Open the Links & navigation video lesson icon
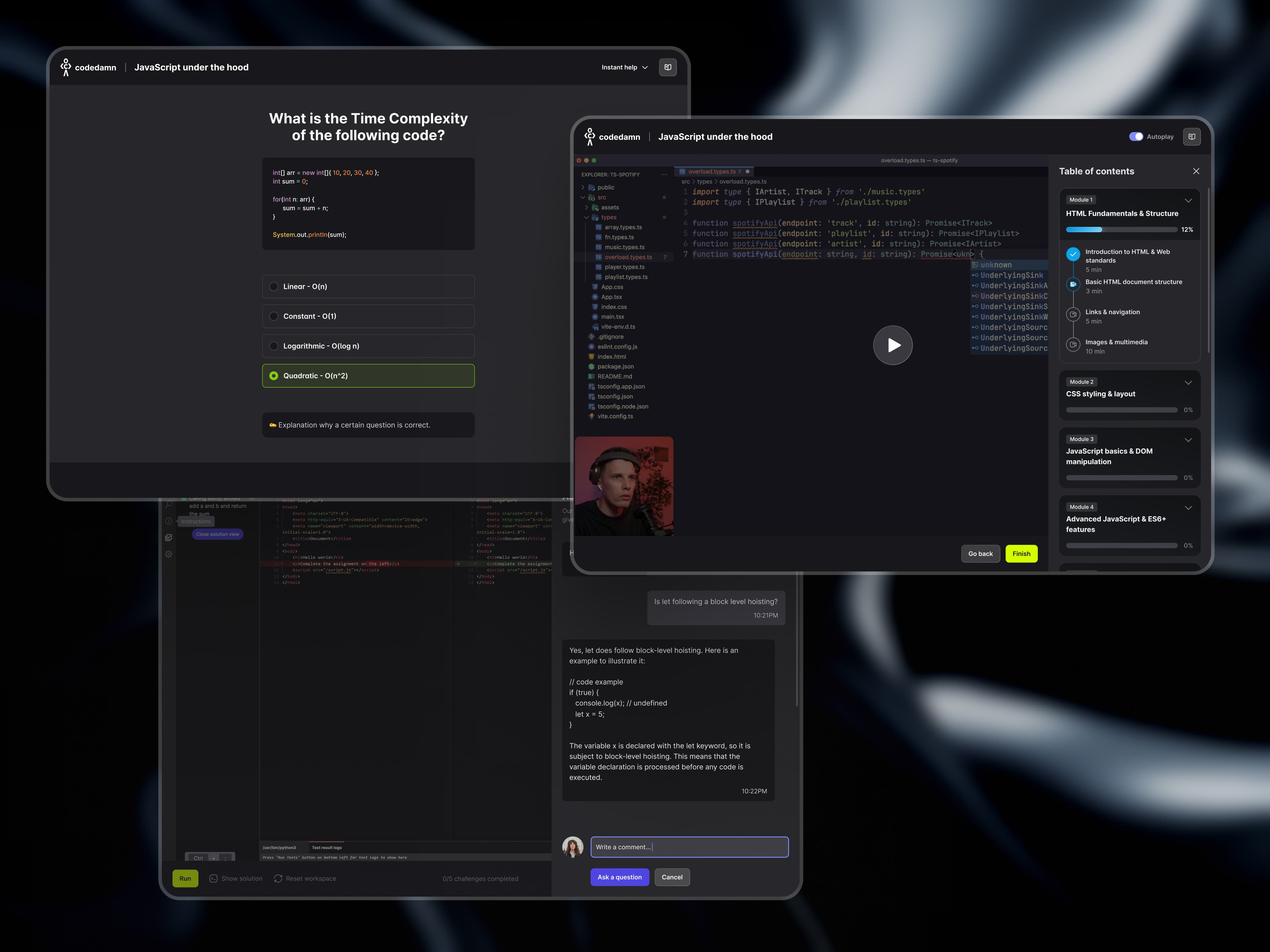Image resolution: width=1270 pixels, height=952 pixels. (1073, 315)
